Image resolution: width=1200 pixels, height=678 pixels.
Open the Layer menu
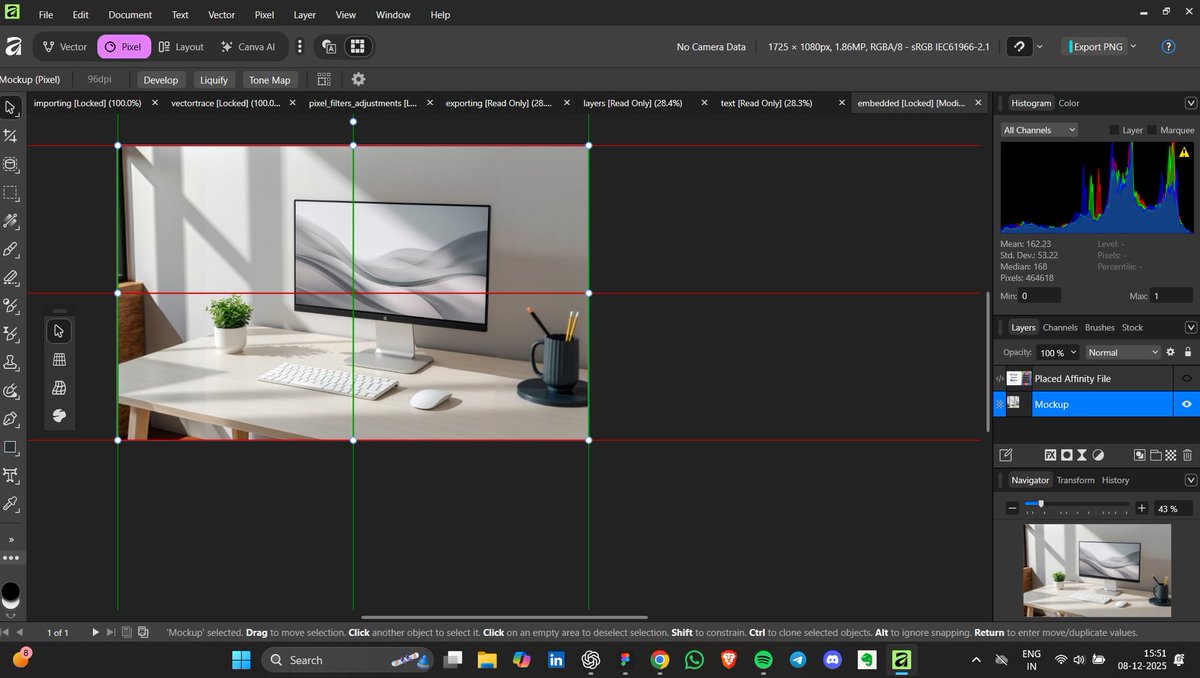304,15
